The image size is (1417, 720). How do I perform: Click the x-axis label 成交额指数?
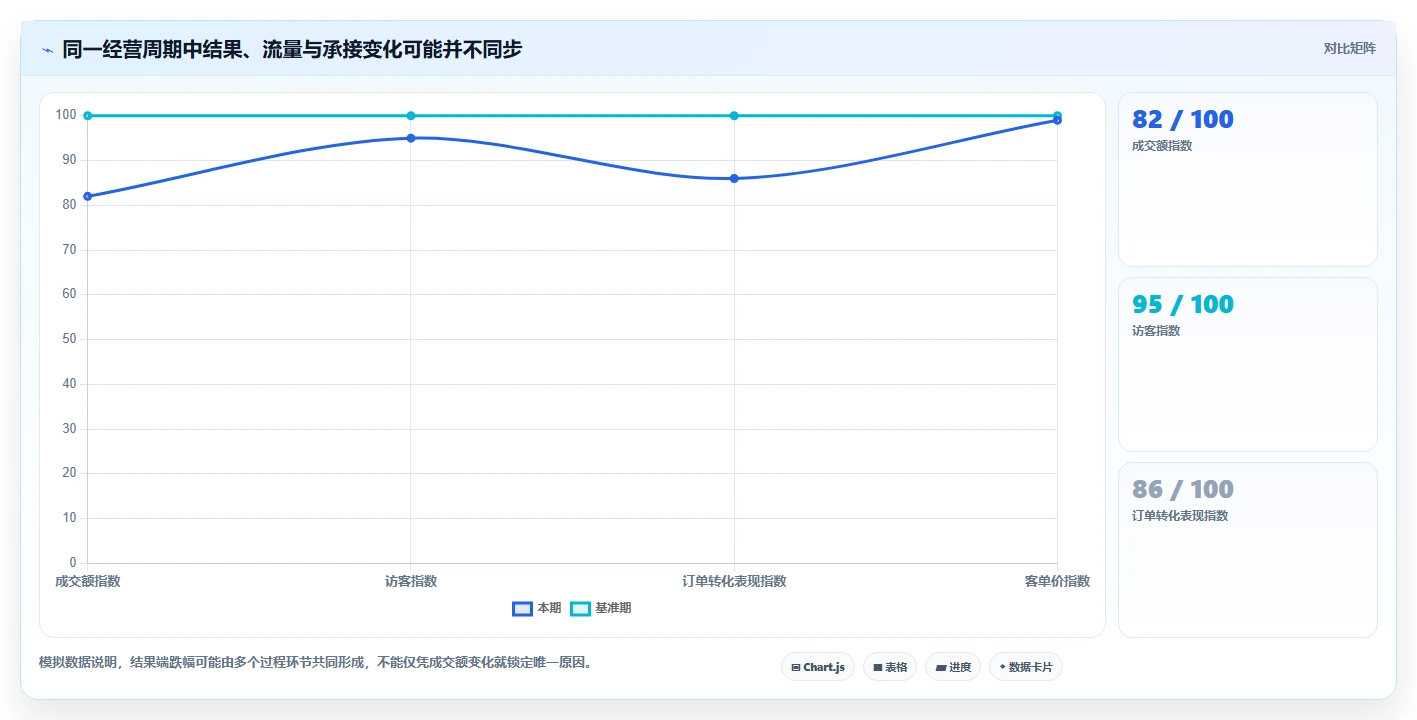click(88, 581)
